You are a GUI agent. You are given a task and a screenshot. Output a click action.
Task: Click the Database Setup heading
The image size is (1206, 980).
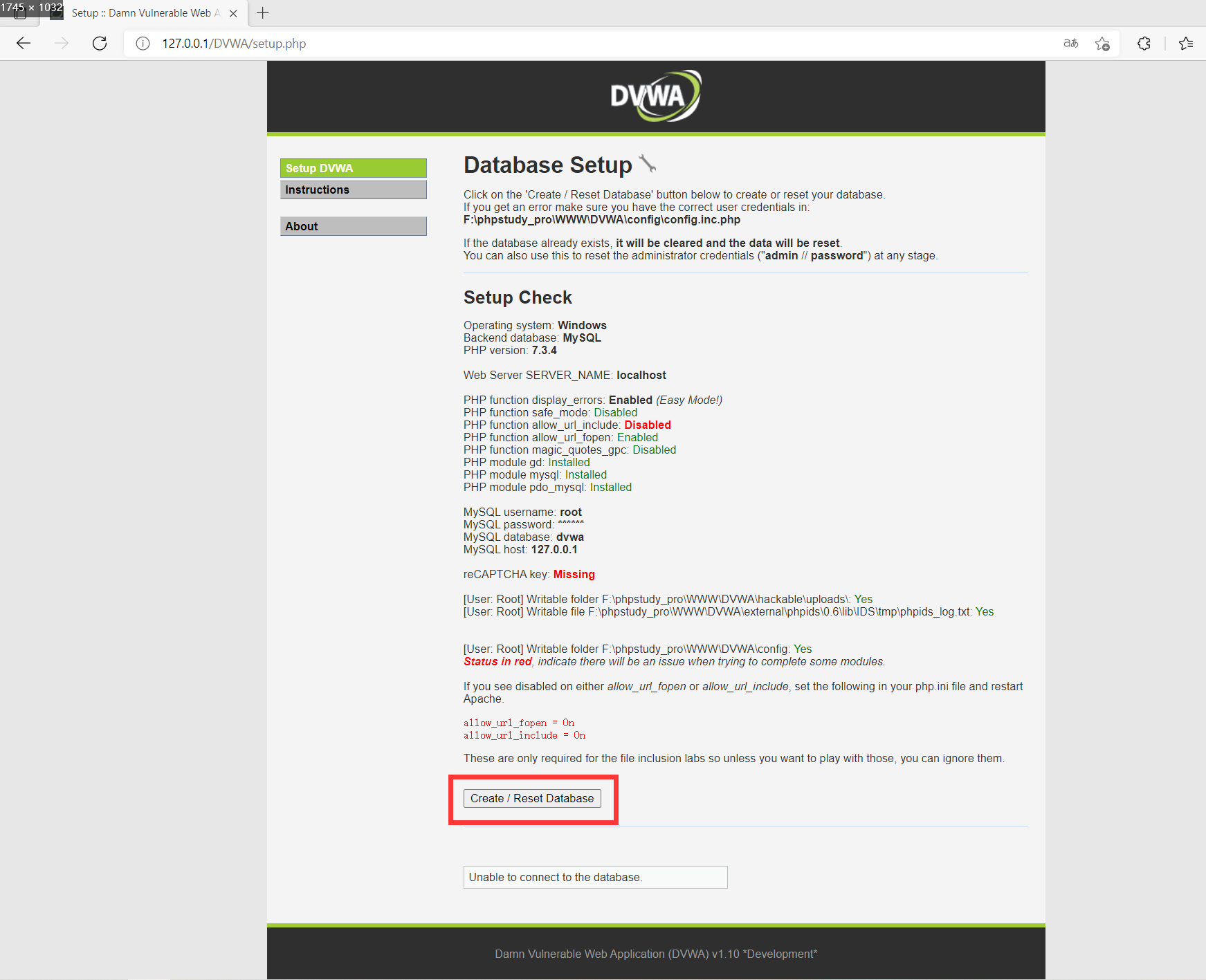click(547, 165)
